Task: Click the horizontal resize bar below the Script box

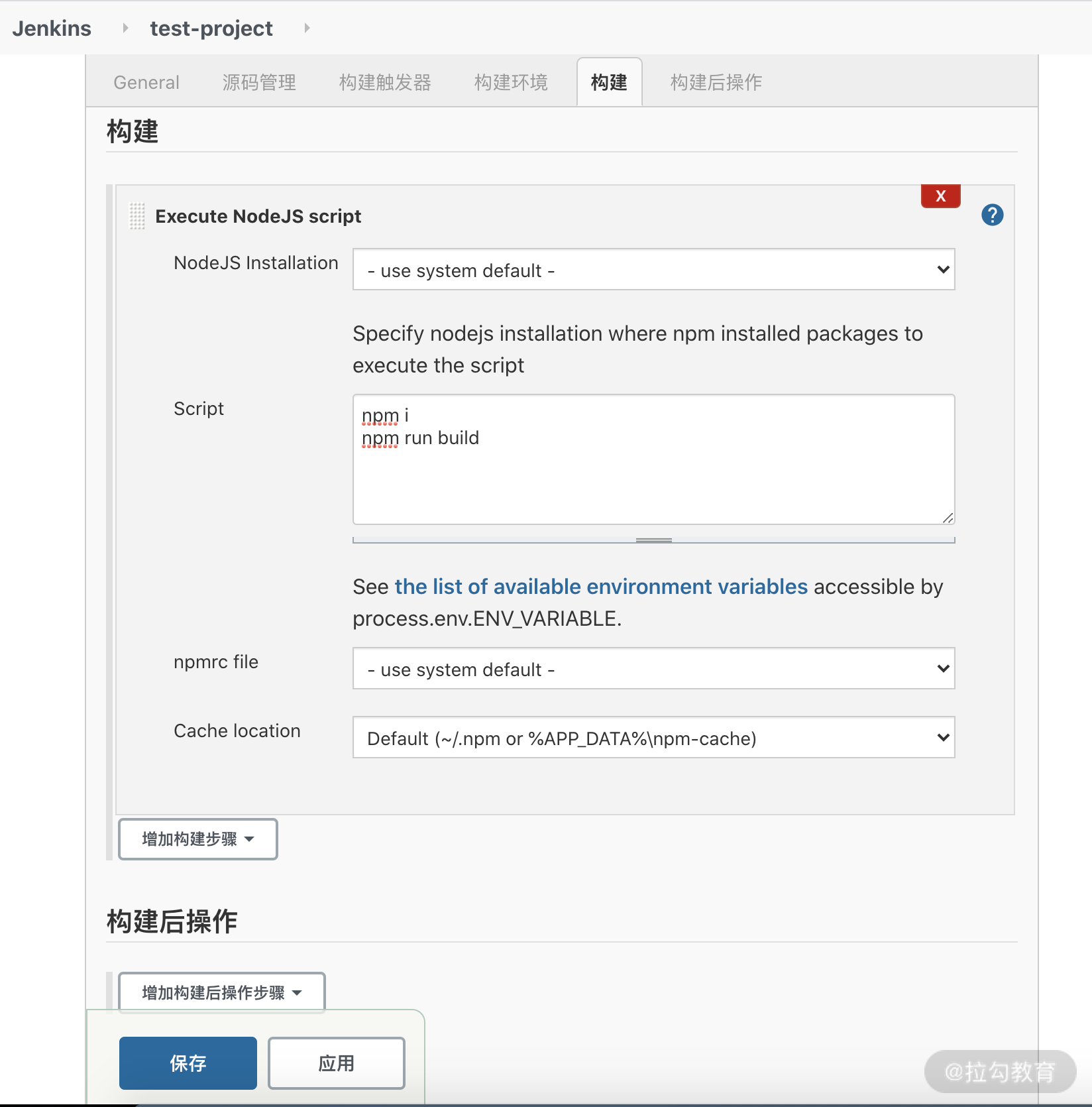Action: 653,540
